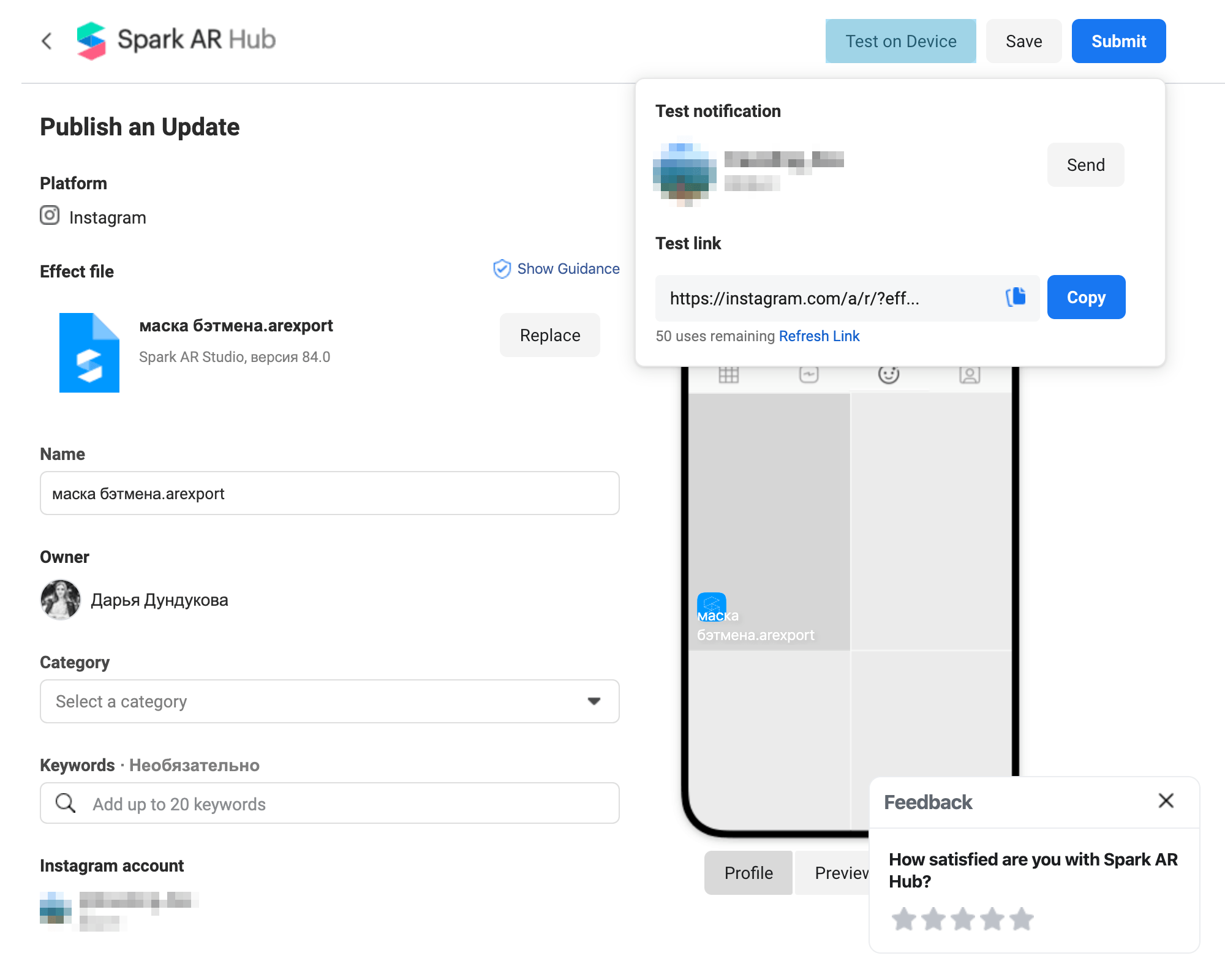Viewport: 1225px width, 980px height.
Task: Open the Show Guidance link
Action: [568, 269]
